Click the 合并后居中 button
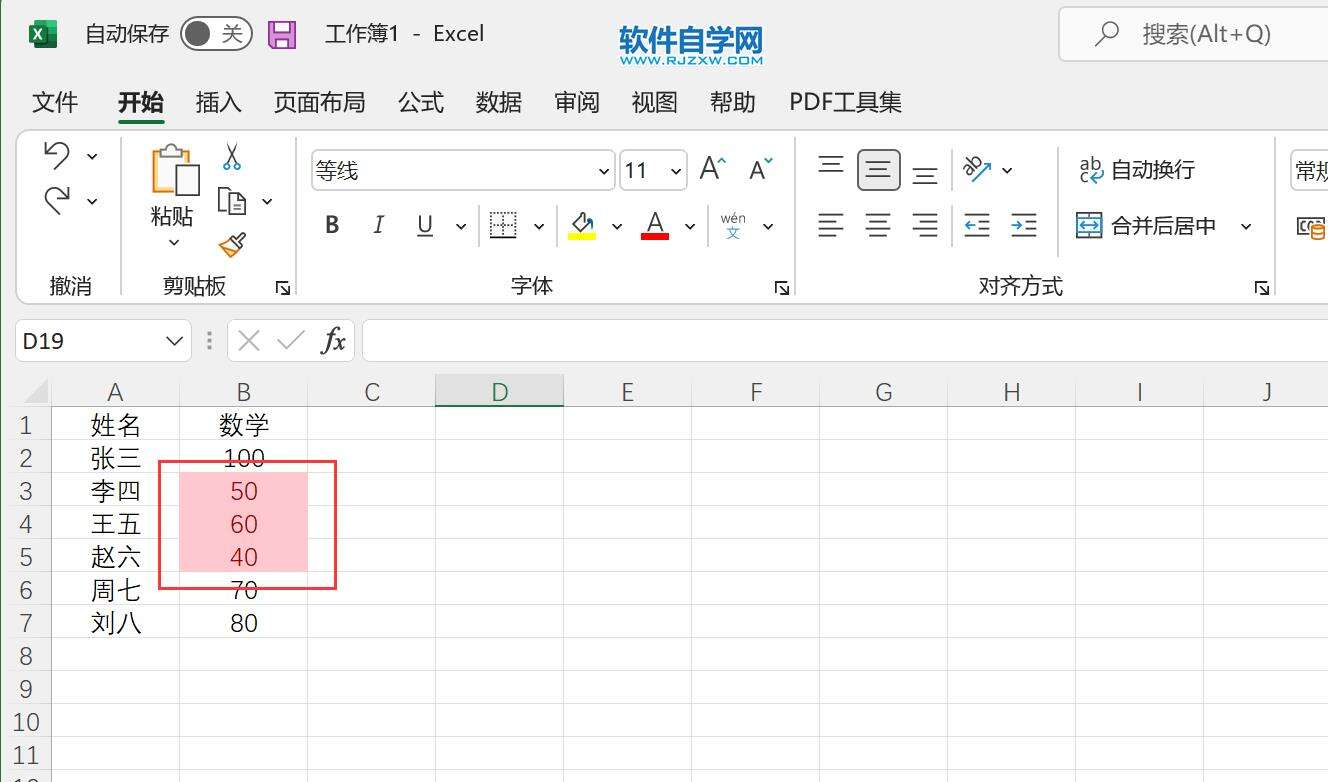Viewport: 1328px width, 782px height. 1146,226
